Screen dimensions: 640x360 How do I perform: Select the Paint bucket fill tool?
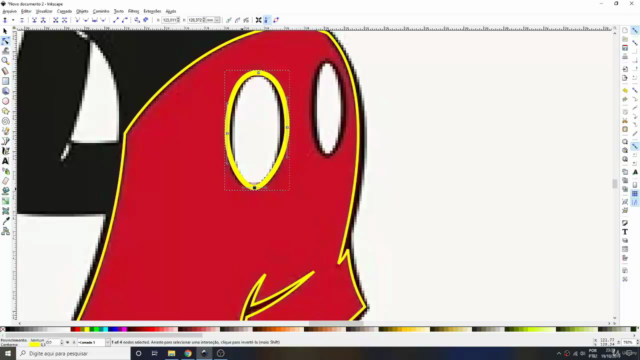click(5, 191)
